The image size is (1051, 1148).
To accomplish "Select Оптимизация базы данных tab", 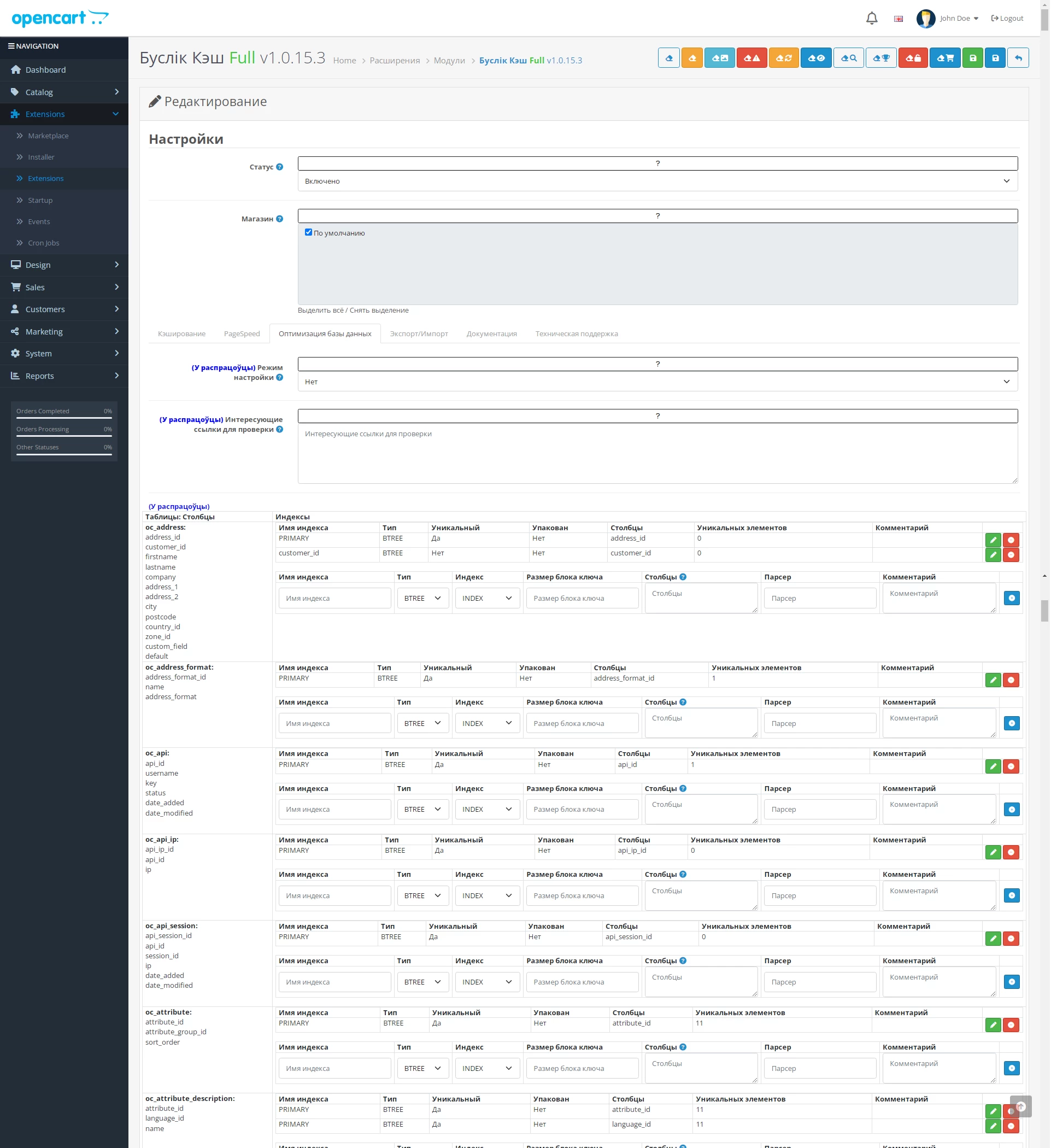I will tap(325, 333).
